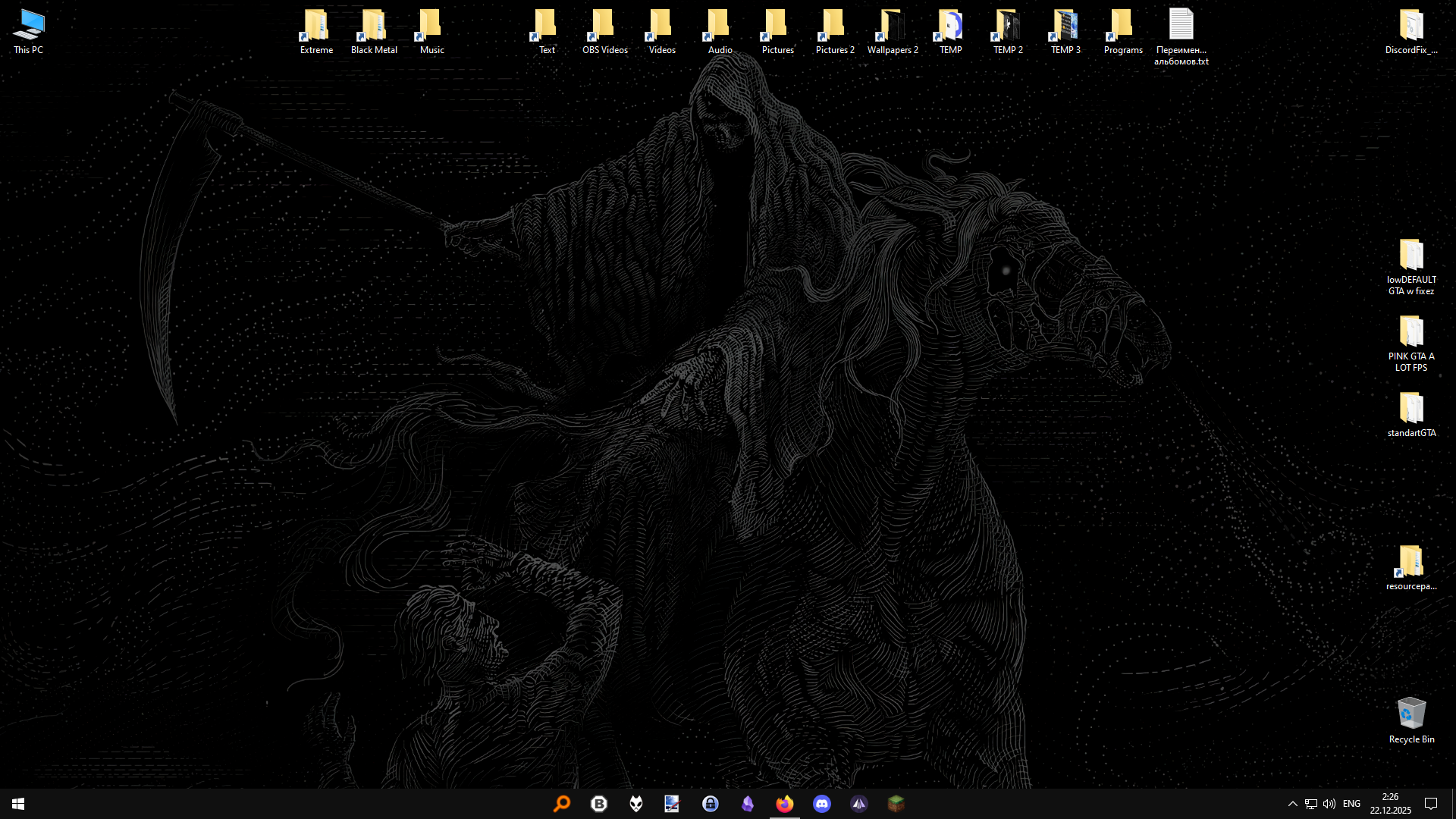The height and width of the screenshot is (819, 1456).
Task: Select the Wallpapers 2 folder shortcut
Action: tap(893, 32)
